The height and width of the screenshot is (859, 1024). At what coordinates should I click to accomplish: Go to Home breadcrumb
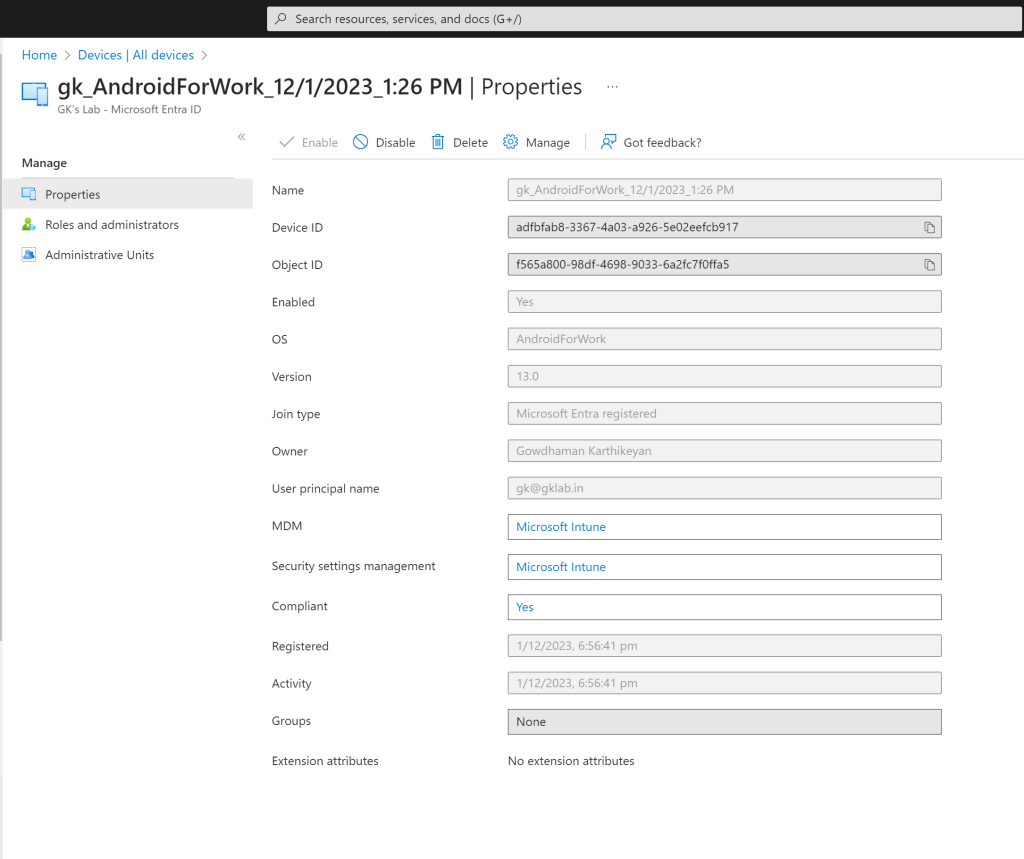39,55
